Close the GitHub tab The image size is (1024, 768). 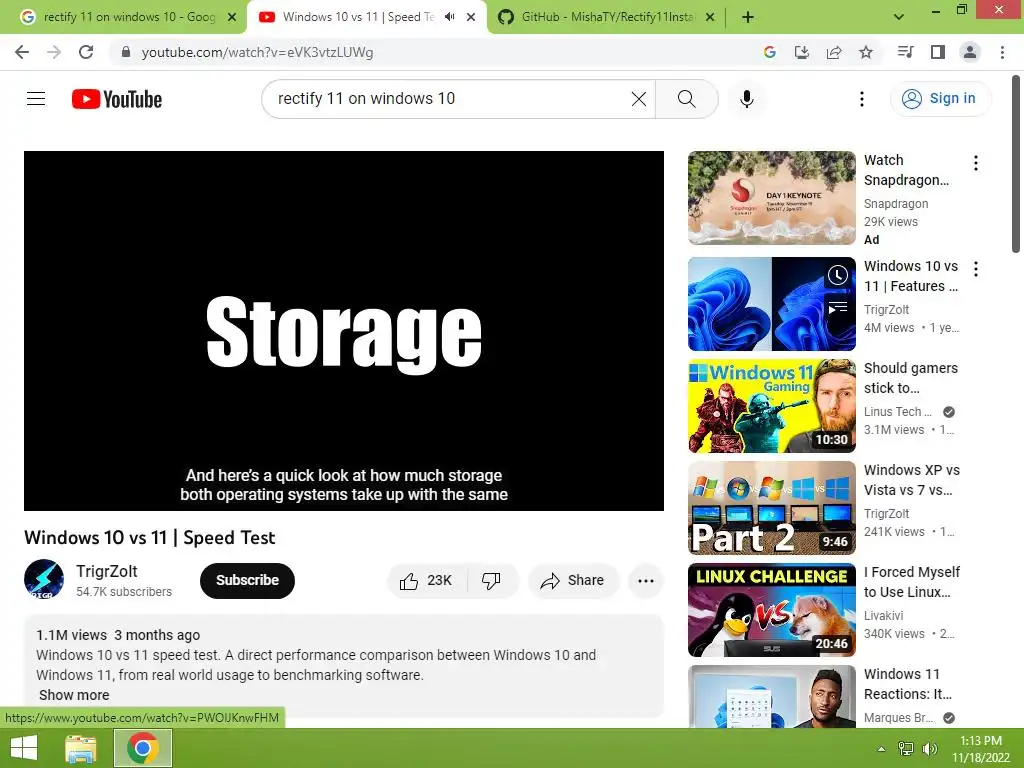click(x=711, y=17)
